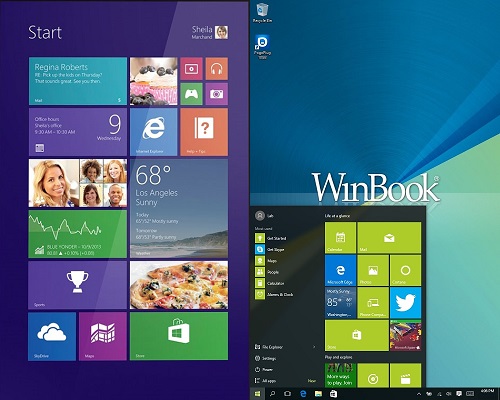This screenshot has width=500, height=400.
Task: Click the Windows Start button on taskbar
Action: 257,394
